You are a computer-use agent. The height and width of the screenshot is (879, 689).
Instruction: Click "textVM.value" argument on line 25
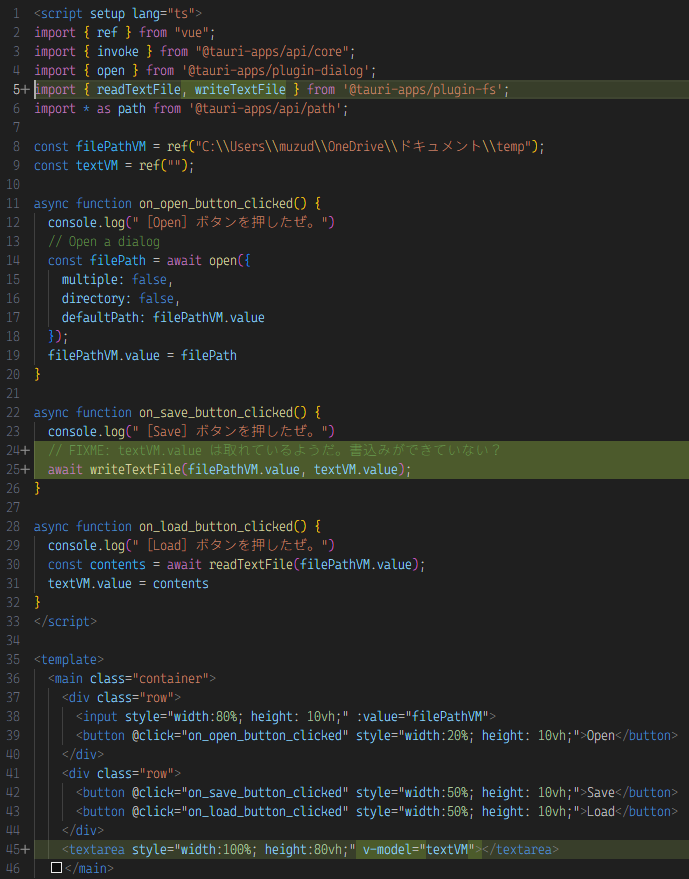tap(356, 470)
